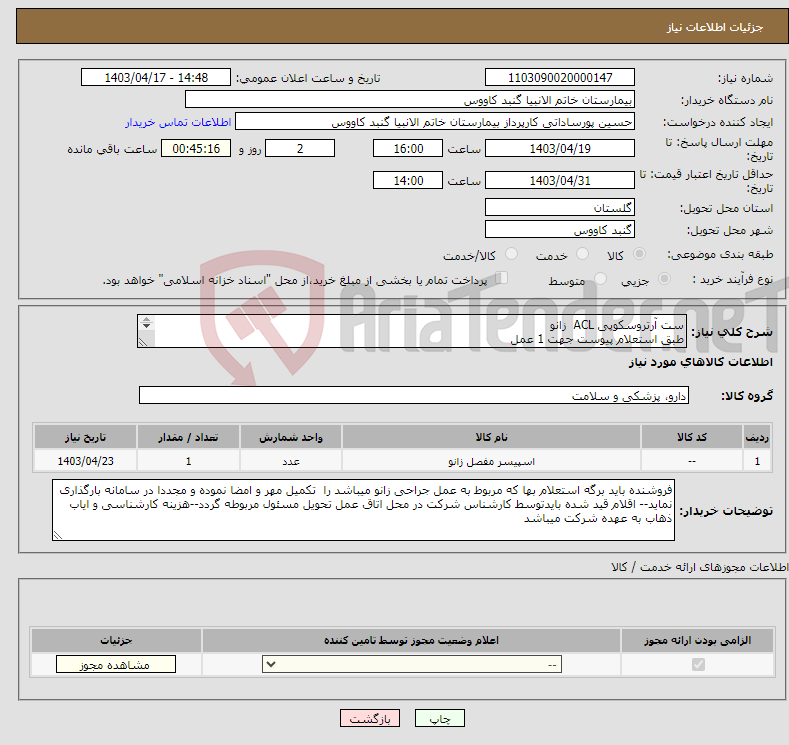Click the اطلاعات کالاهای مورد نیاز heading
Image resolution: width=789 pixels, height=745 pixels.
(700, 362)
